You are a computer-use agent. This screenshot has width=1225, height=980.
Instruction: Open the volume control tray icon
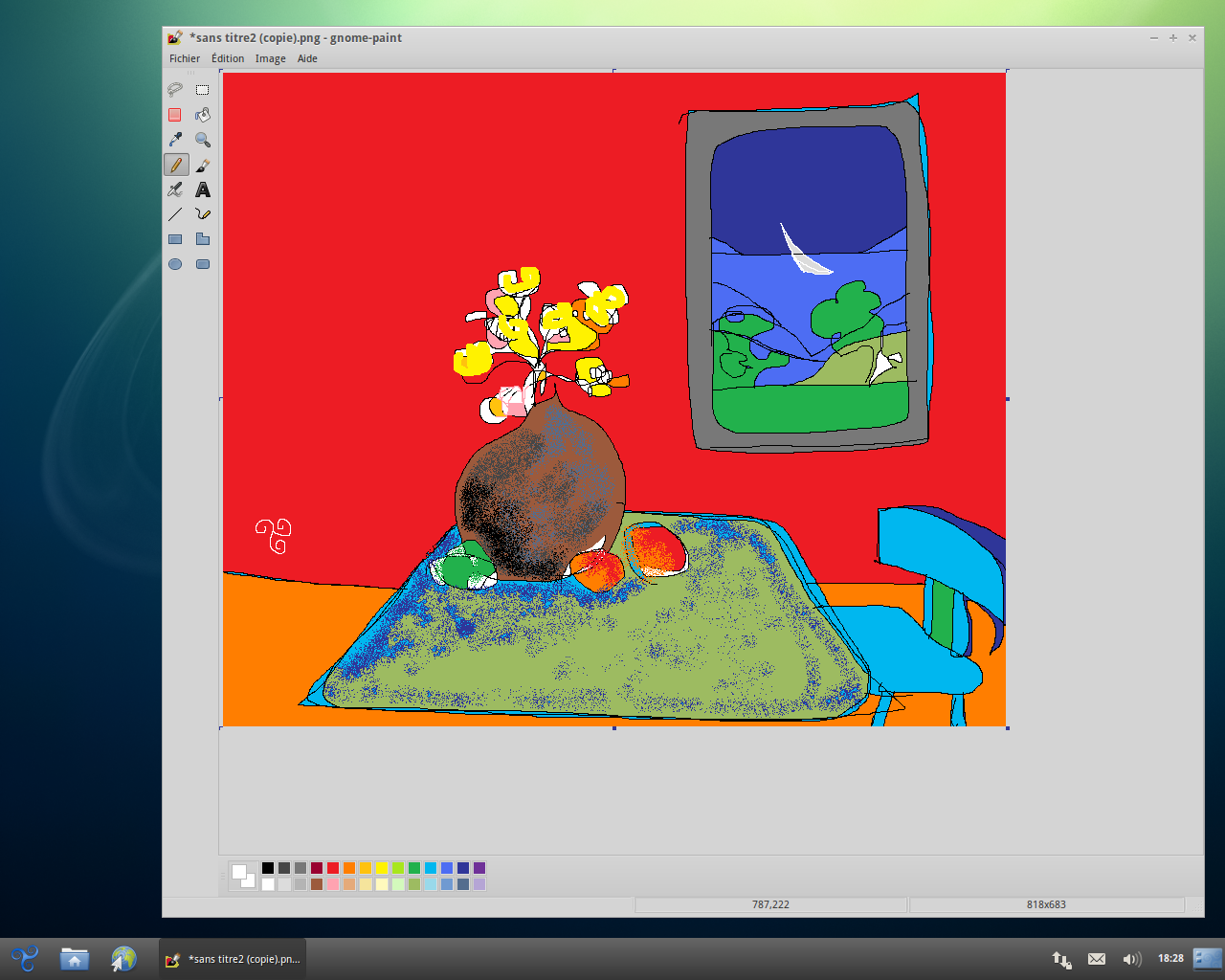tap(1132, 959)
